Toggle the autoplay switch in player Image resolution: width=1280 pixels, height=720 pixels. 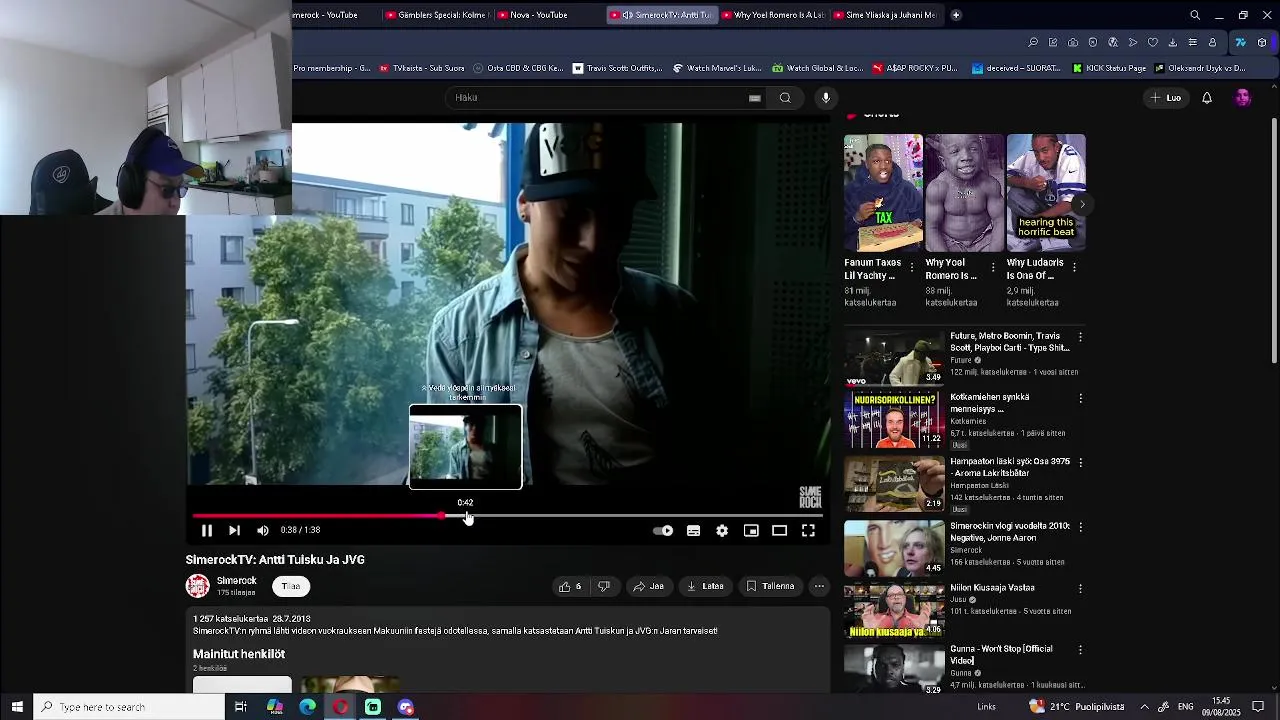[x=663, y=530]
